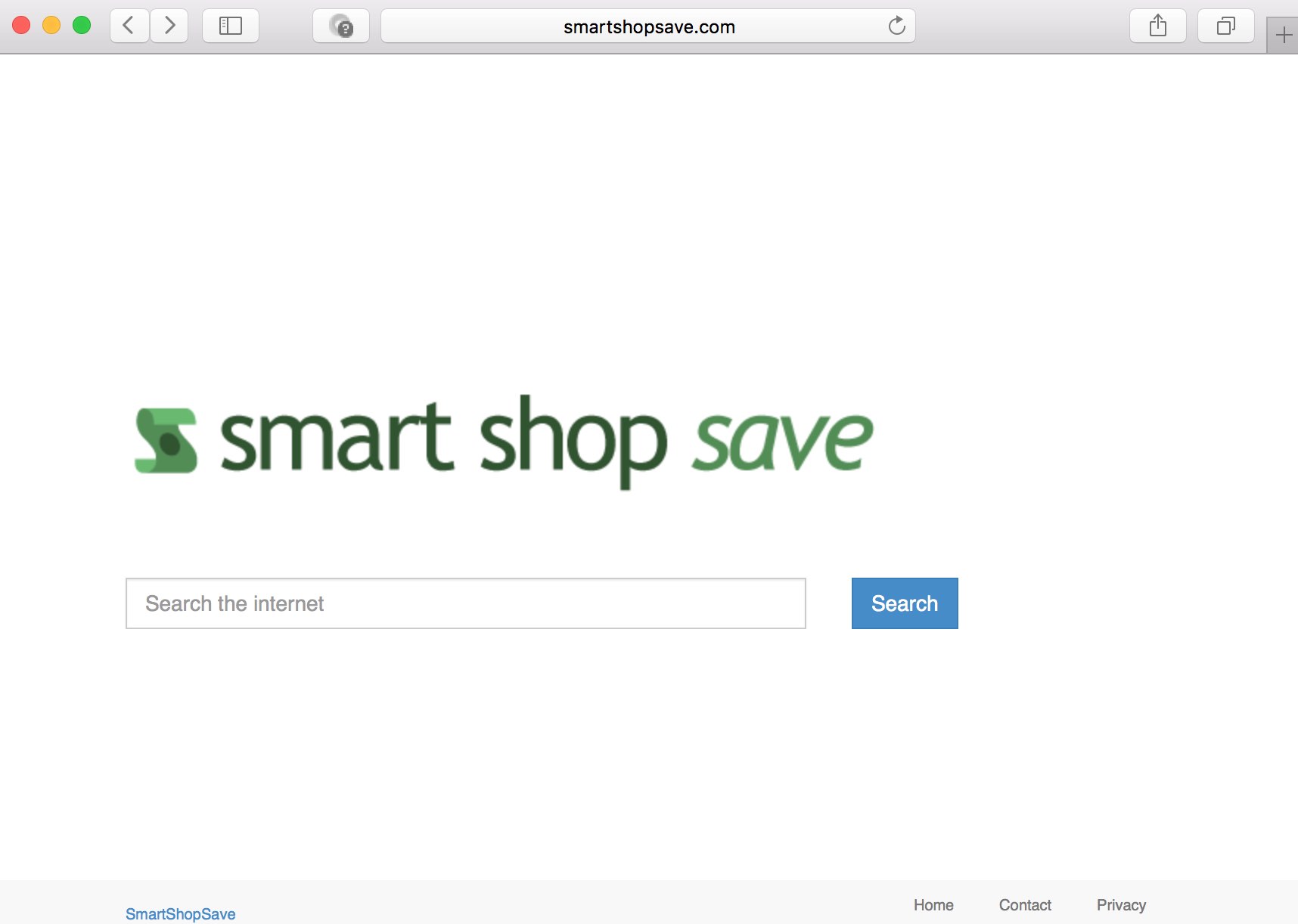This screenshot has height=924, width=1298.
Task: Close the Safari window
Action: coord(21,26)
